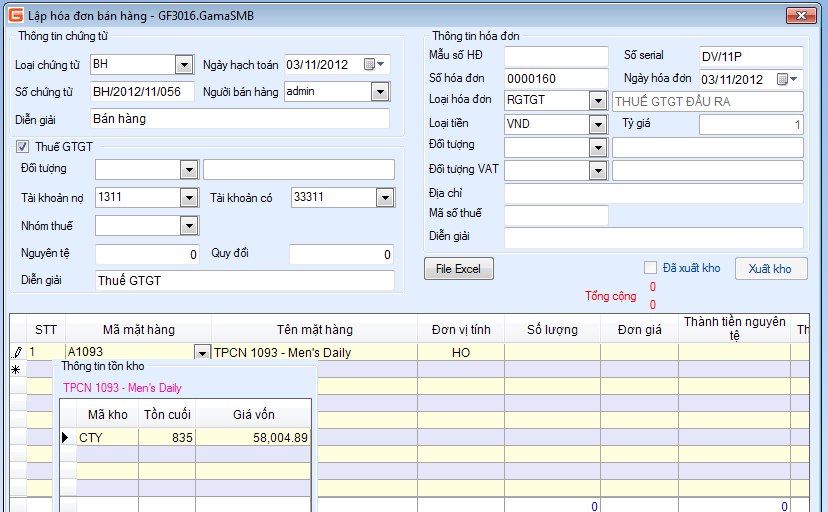Expand the Loại chứng từ dropdown
The height and width of the screenshot is (512, 828).
point(183,65)
